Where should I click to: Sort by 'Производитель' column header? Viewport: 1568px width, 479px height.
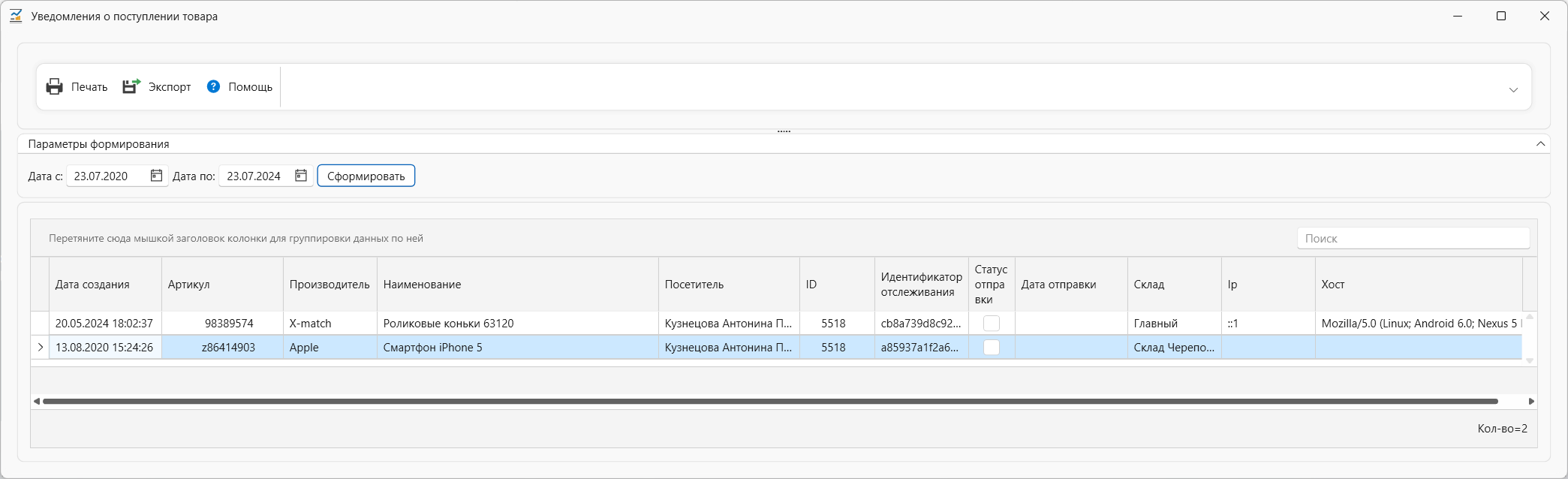tap(330, 285)
